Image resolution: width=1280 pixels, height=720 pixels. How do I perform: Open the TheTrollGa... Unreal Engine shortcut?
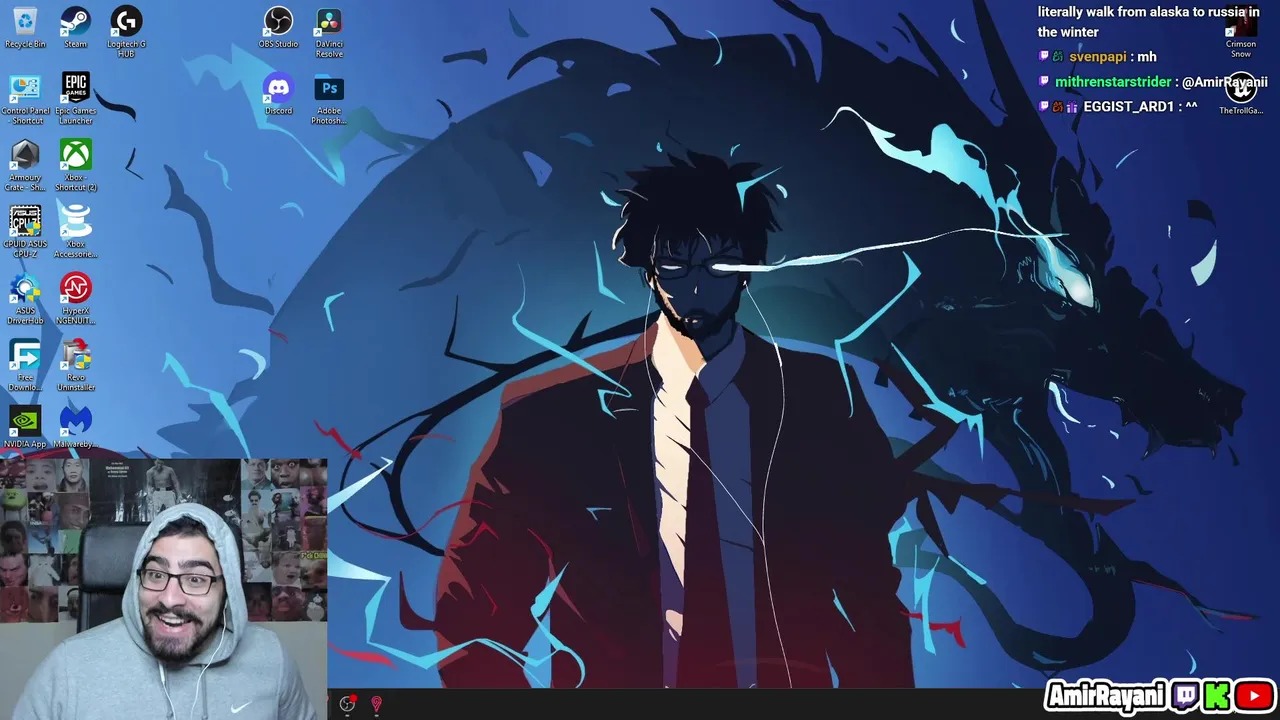click(1241, 94)
